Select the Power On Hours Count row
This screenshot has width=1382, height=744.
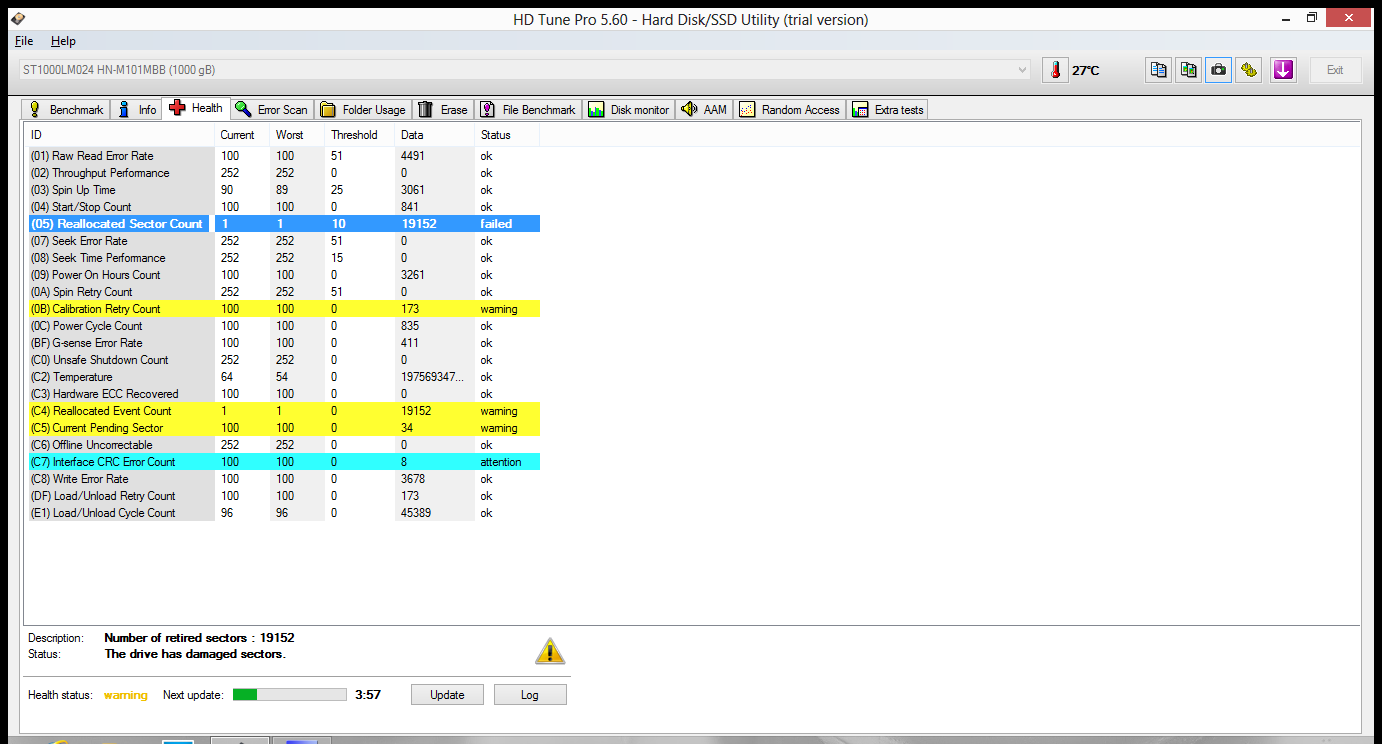(284, 275)
